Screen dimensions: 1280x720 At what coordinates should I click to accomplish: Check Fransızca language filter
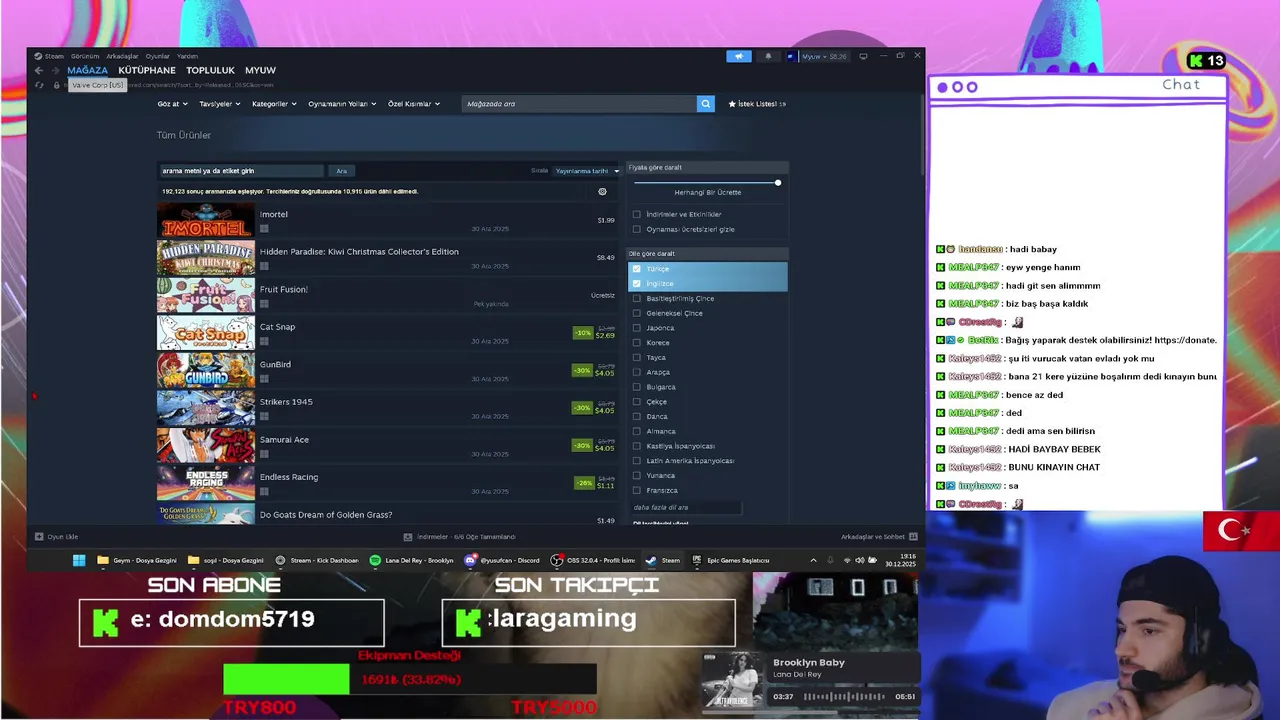[637, 490]
